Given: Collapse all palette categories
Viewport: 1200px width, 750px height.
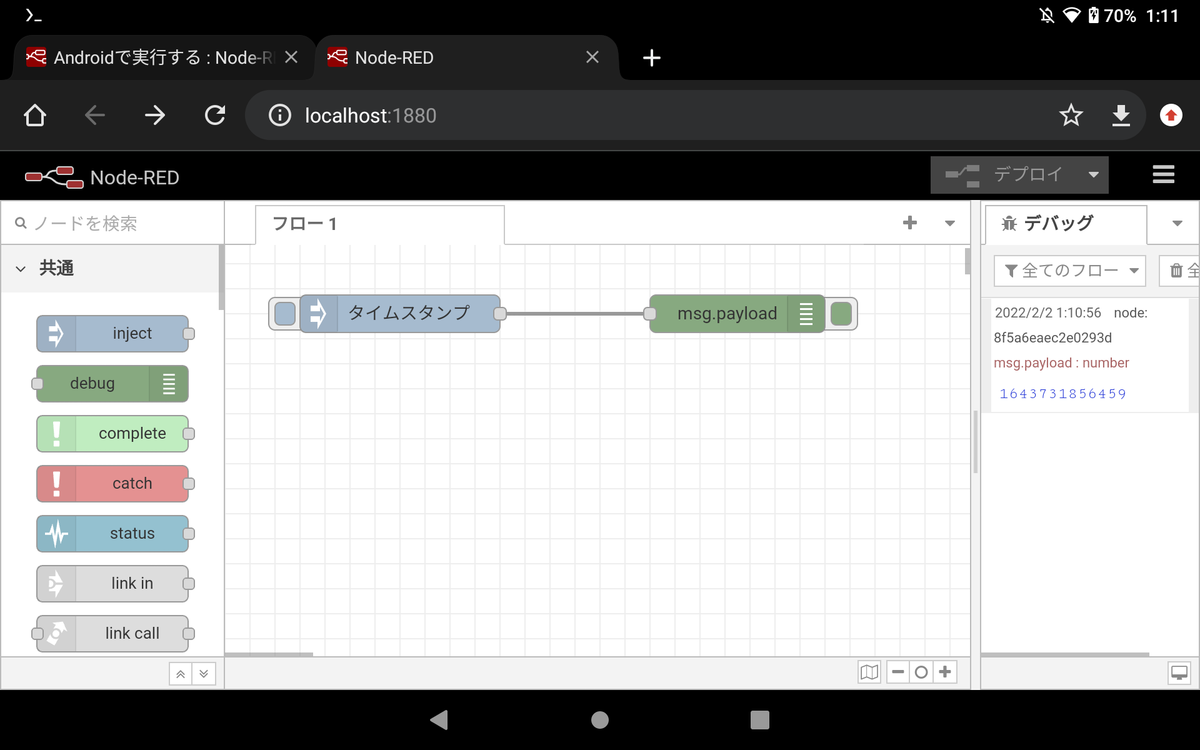Looking at the screenshot, I should pyautogui.click(x=181, y=674).
